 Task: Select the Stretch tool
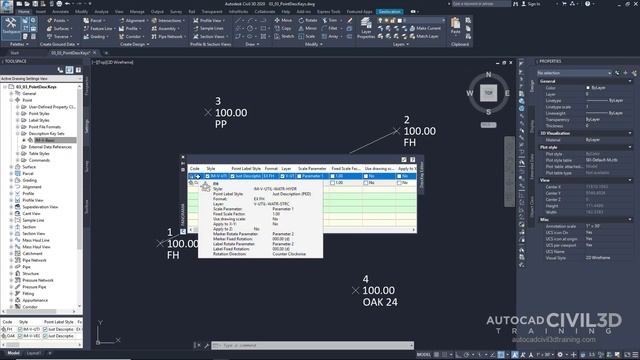coord(284,36)
